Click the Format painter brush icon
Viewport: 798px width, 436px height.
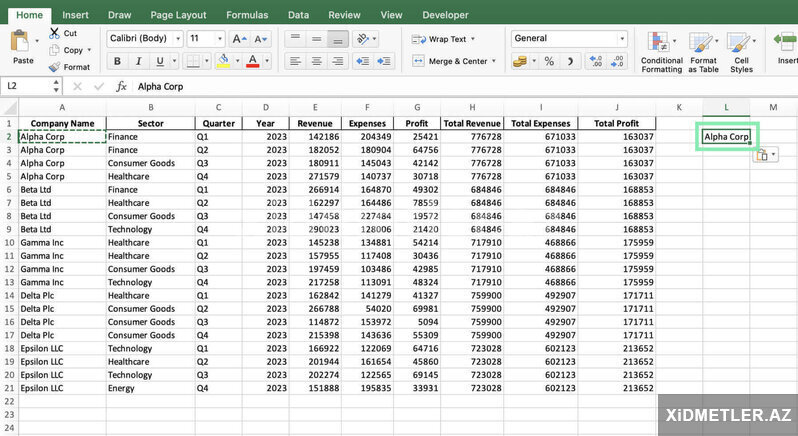click(54, 67)
